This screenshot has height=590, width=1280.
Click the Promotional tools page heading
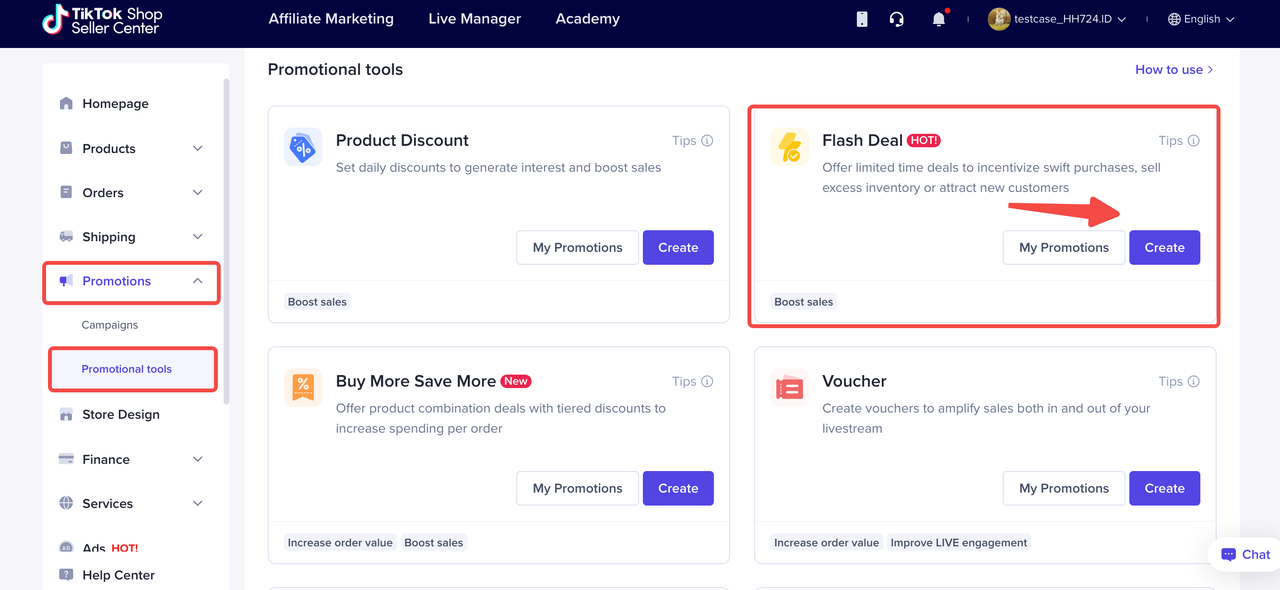[335, 69]
